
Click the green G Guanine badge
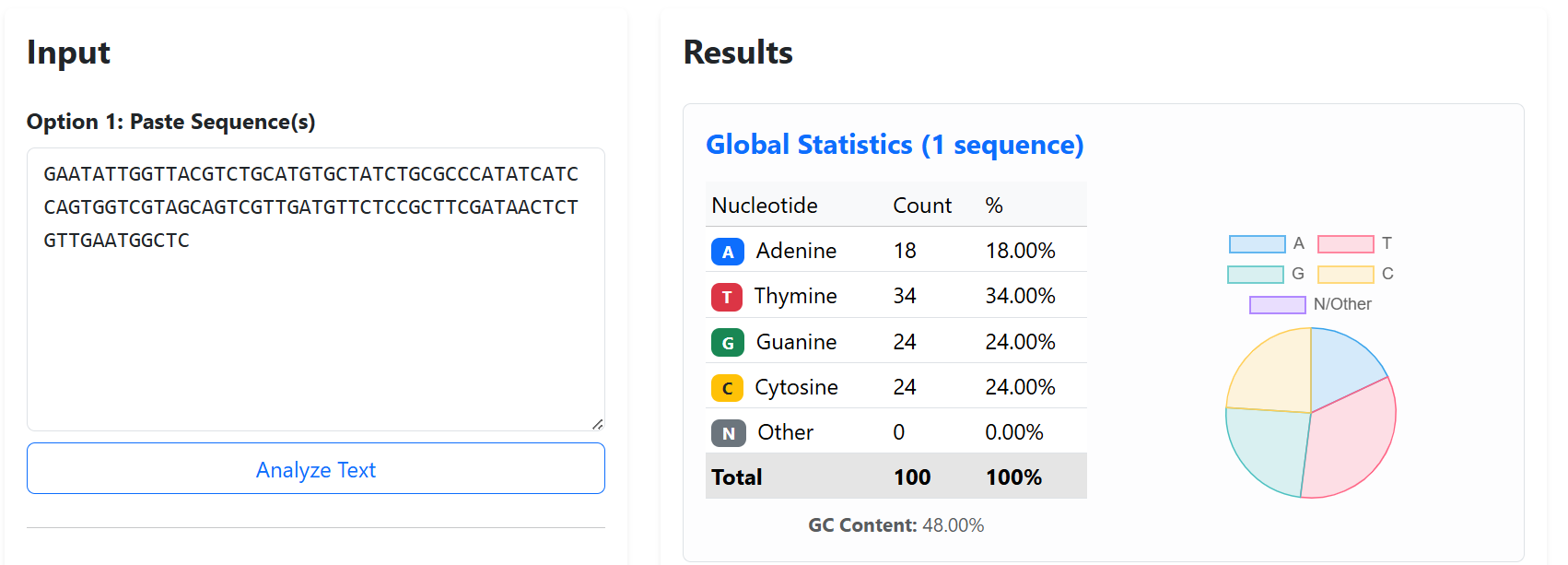tap(727, 343)
